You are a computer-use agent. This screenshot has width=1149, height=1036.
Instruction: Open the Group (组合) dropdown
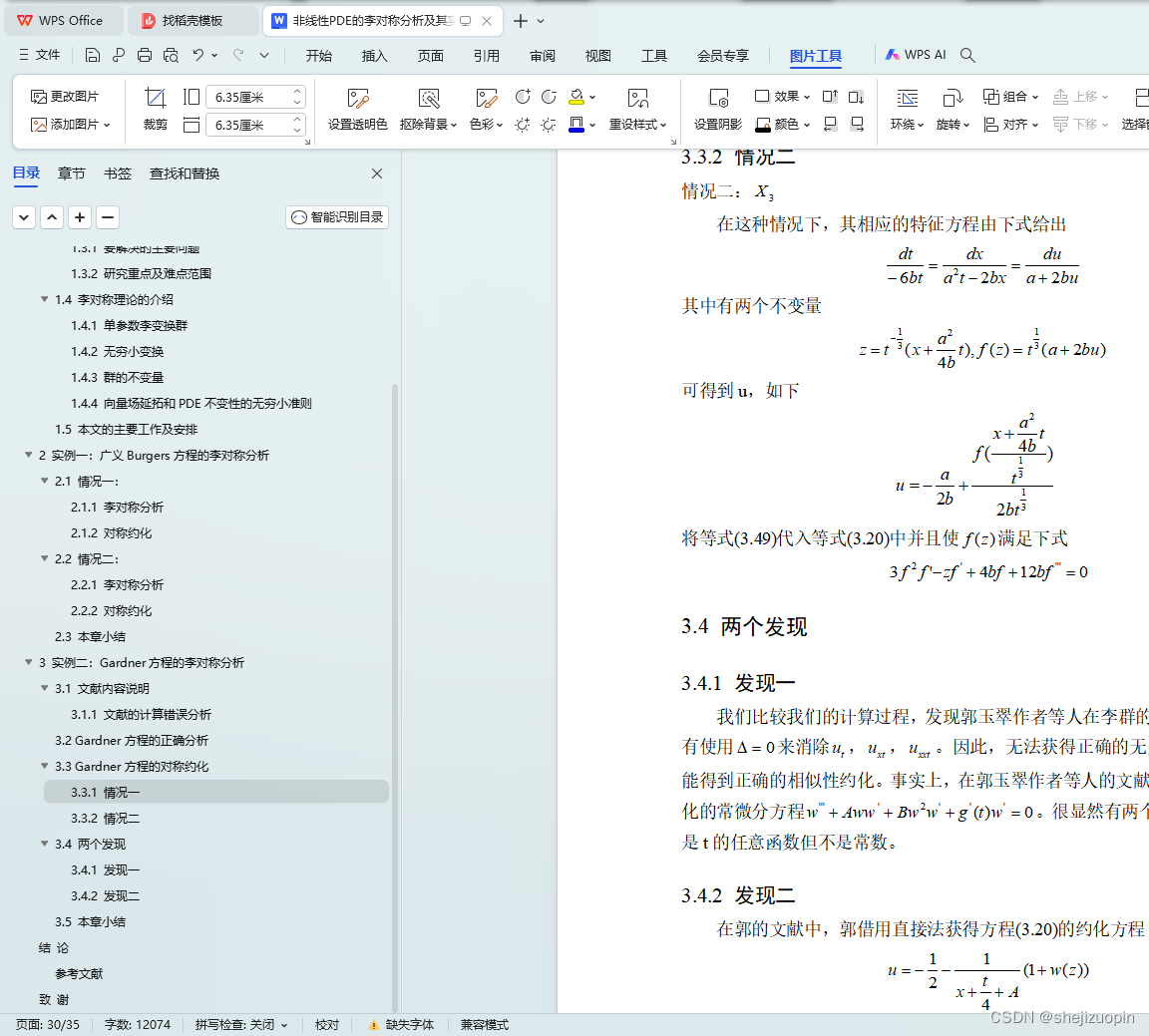(1010, 96)
